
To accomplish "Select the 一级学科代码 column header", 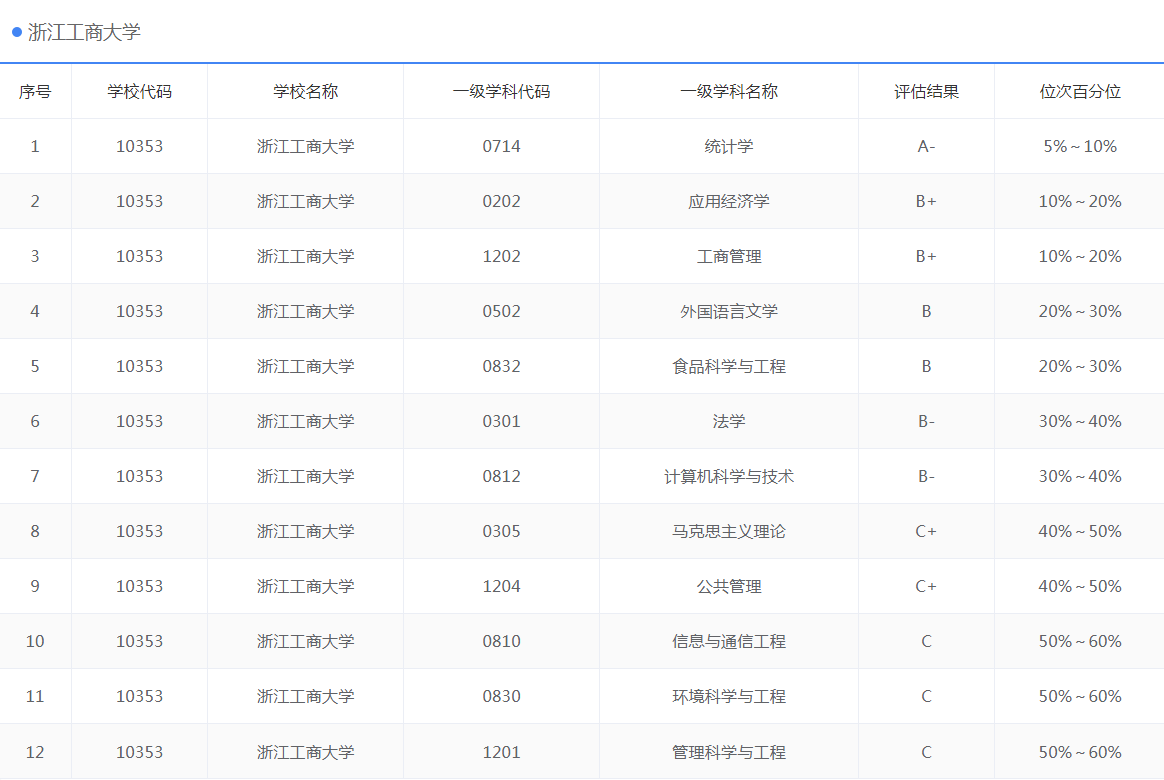I will point(502,91).
